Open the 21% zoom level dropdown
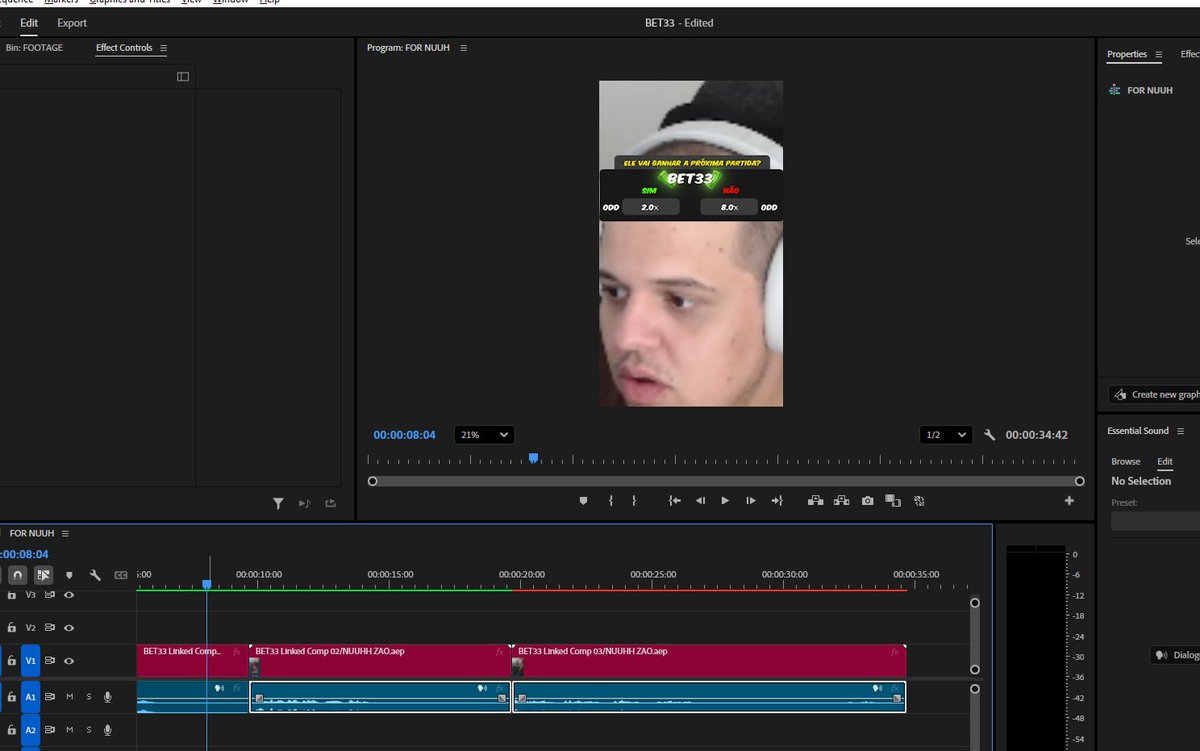This screenshot has height=751, width=1200. (x=484, y=435)
